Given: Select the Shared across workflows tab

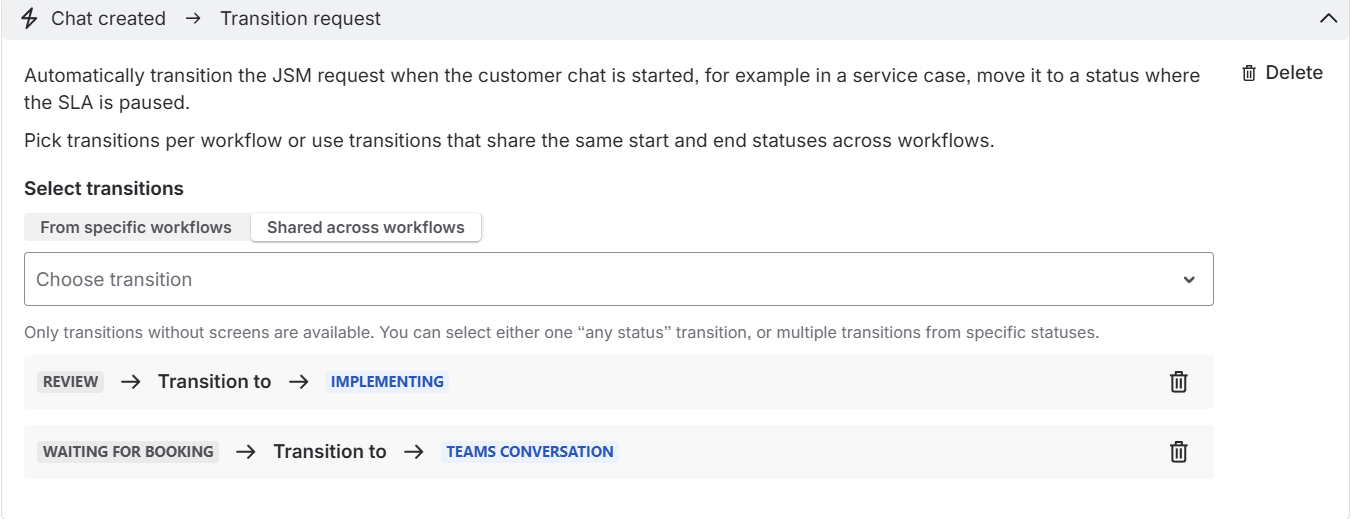Looking at the screenshot, I should (x=366, y=227).
